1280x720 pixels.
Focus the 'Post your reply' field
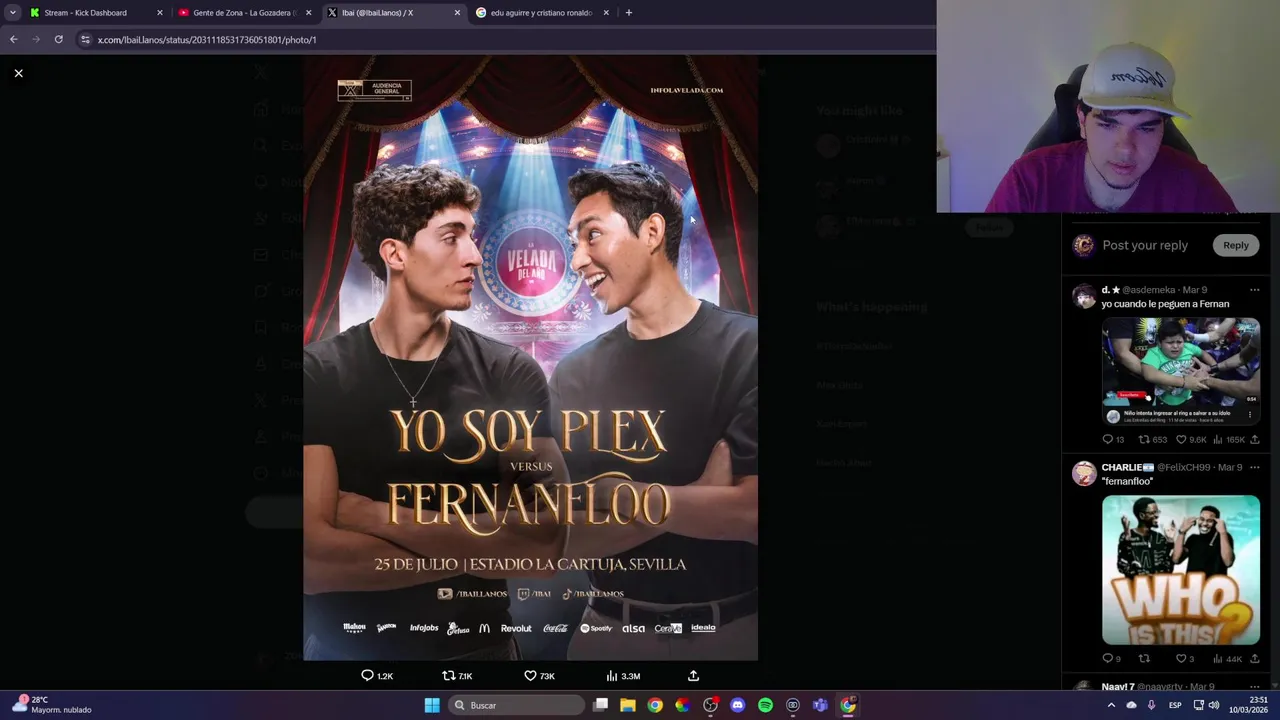pos(1145,245)
